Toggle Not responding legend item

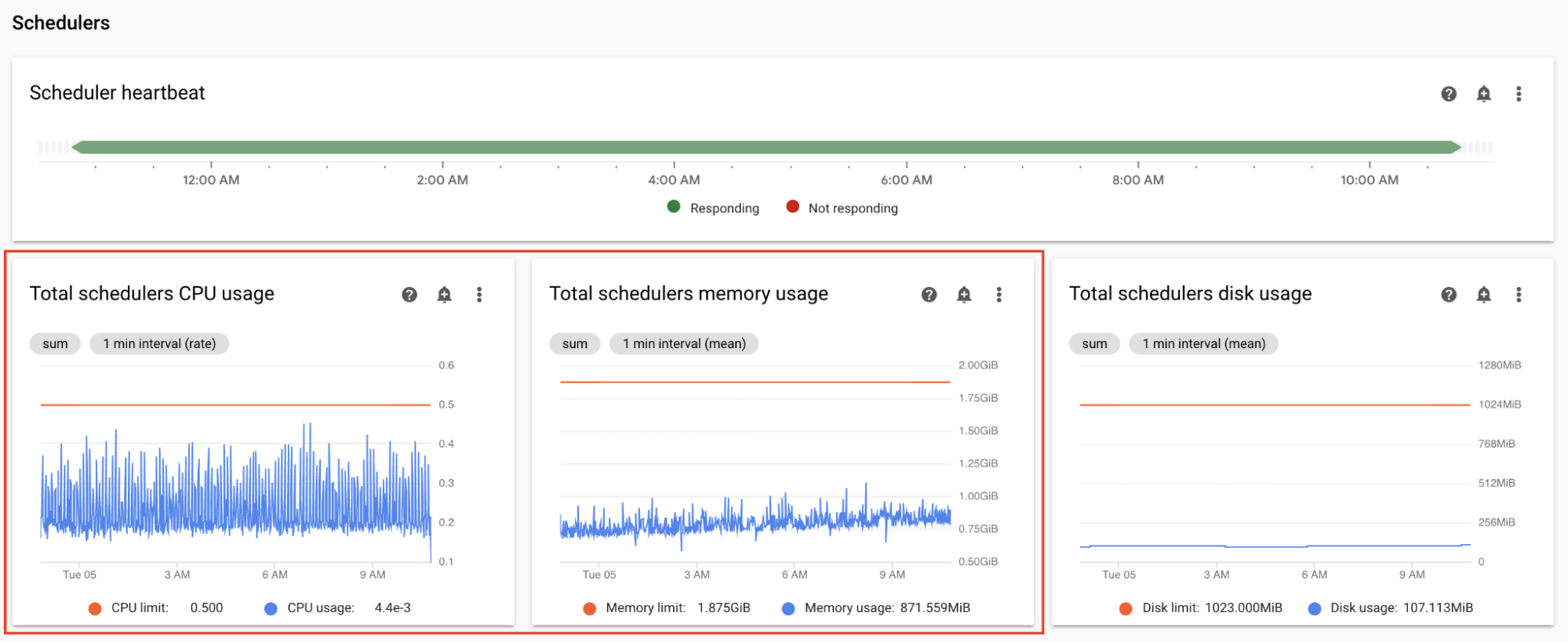[x=842, y=208]
